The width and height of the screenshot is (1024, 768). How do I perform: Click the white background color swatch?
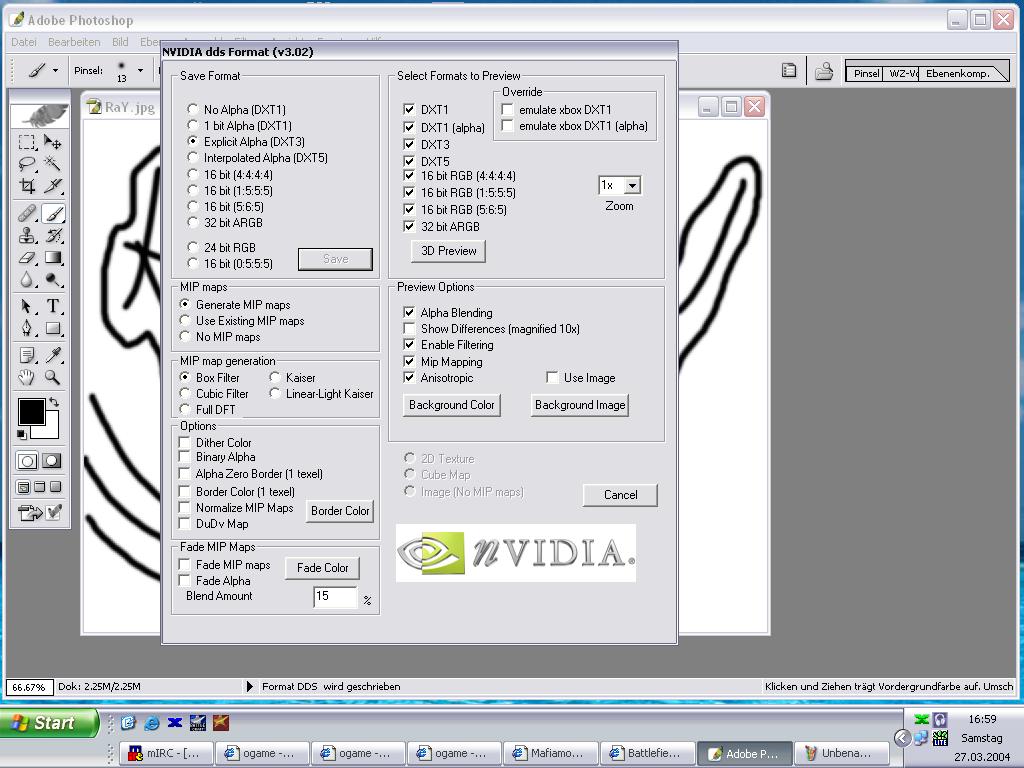pyautogui.click(x=51, y=430)
